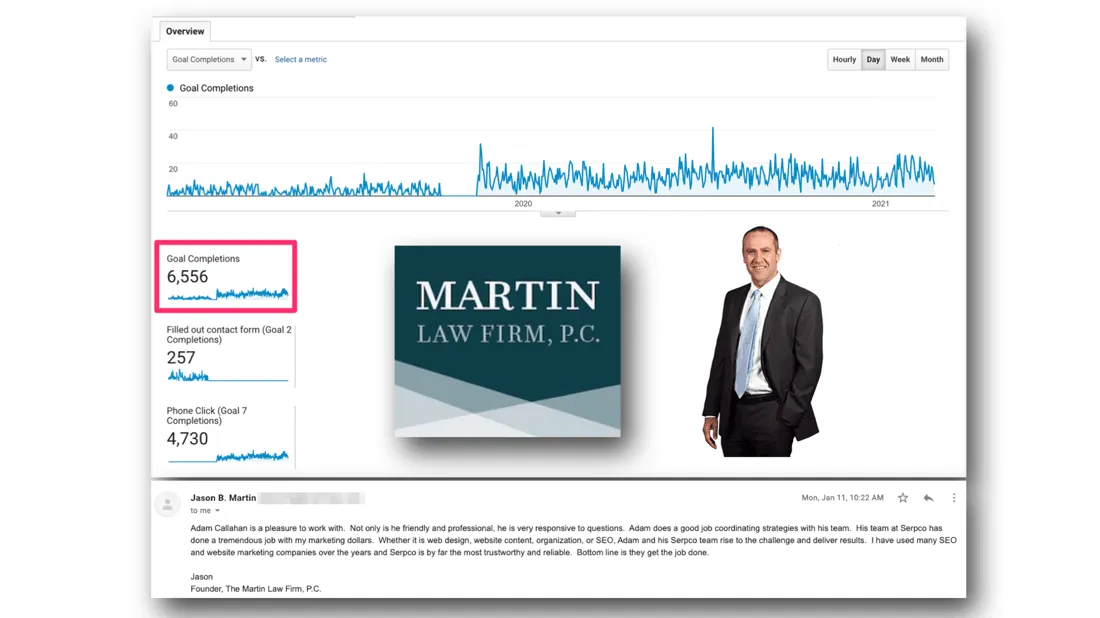The height and width of the screenshot is (618, 1100).
Task: Expand the 'to me' recipient details arrow
Action: tap(217, 511)
